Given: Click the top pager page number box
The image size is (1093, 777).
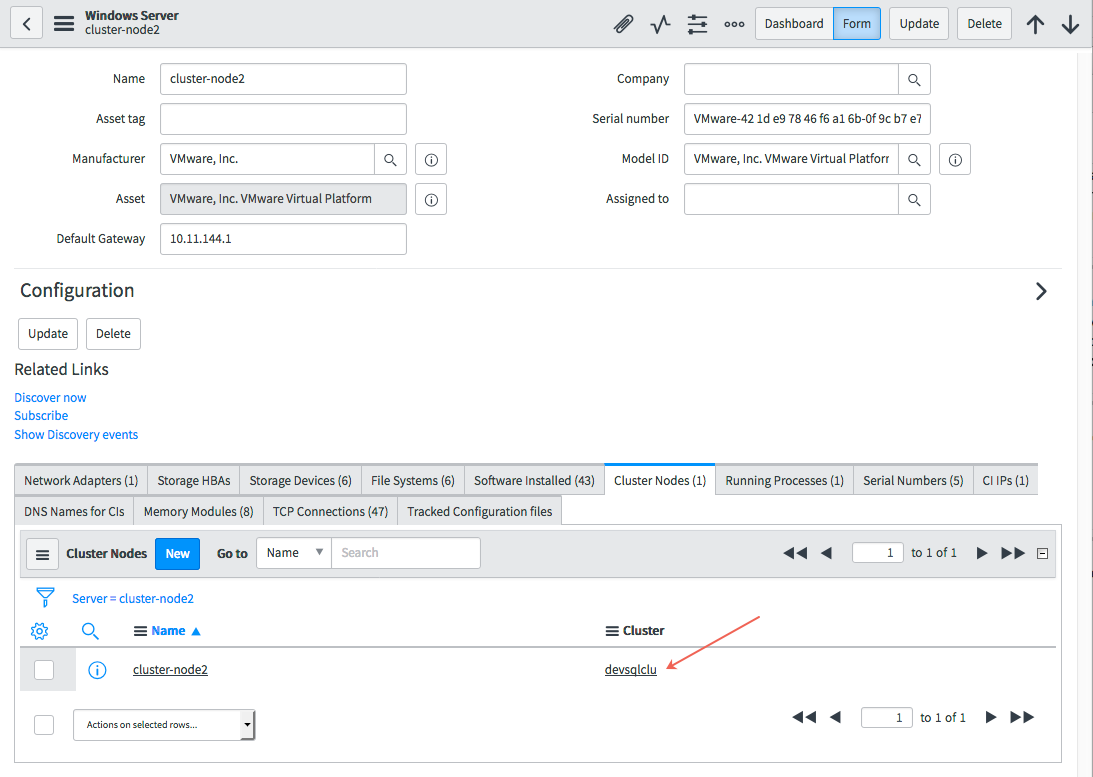Looking at the screenshot, I should [878, 553].
